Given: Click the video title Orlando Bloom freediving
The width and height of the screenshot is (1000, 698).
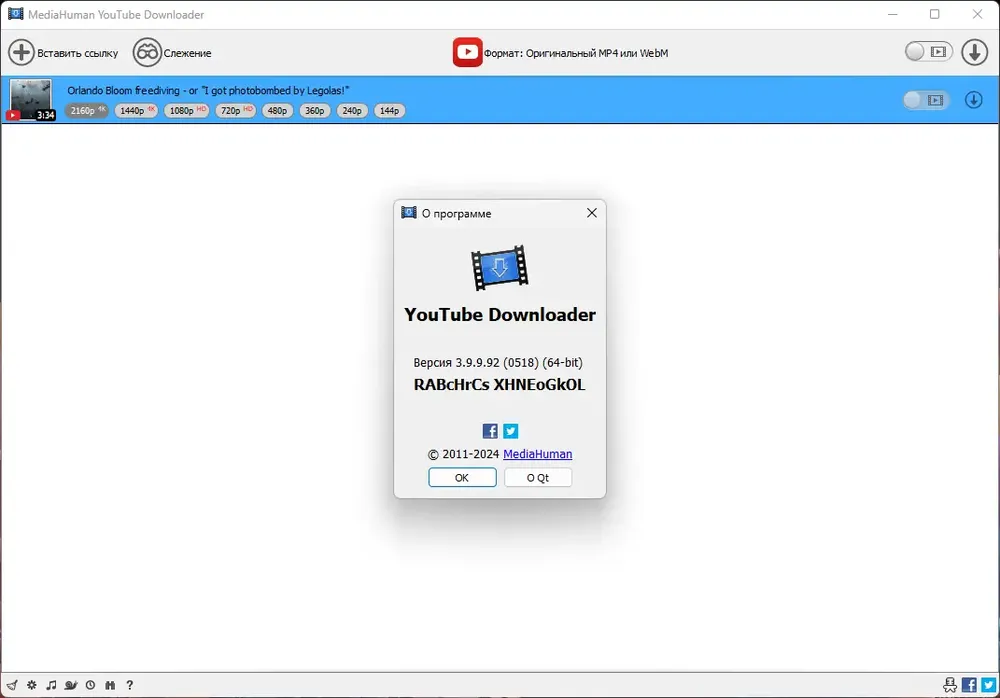Looking at the screenshot, I should [x=208, y=91].
